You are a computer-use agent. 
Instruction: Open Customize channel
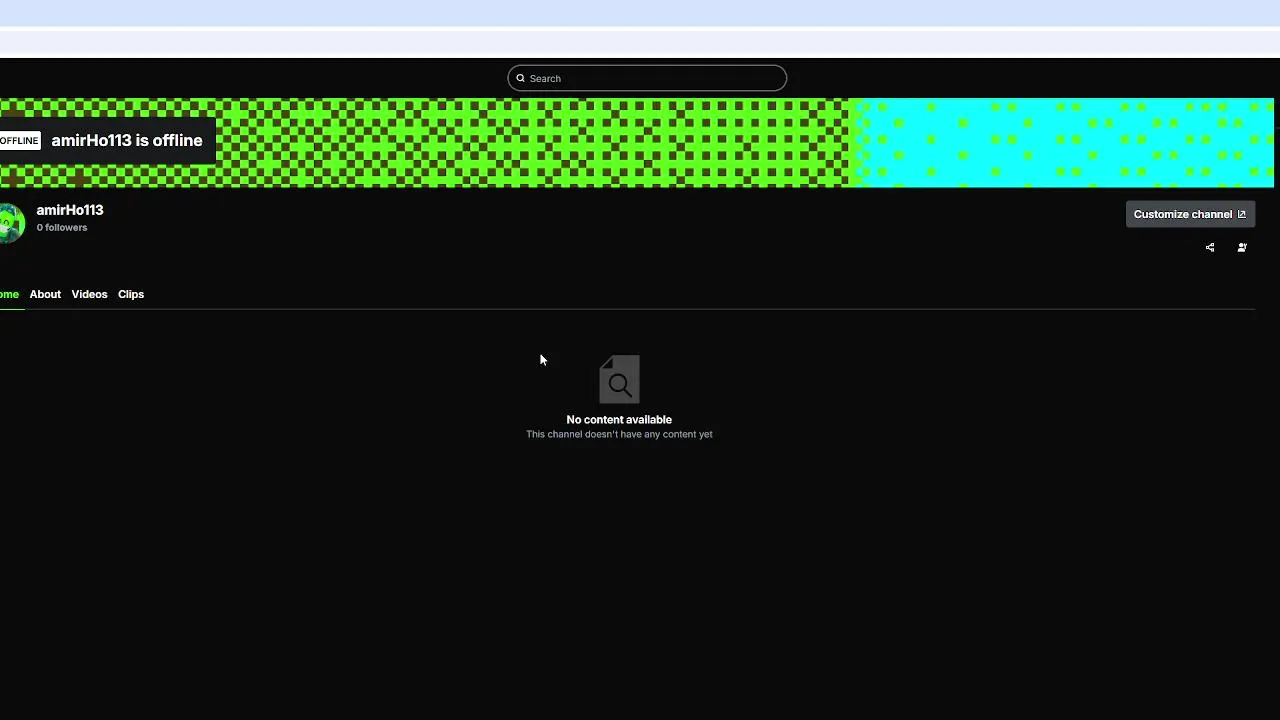[1190, 214]
